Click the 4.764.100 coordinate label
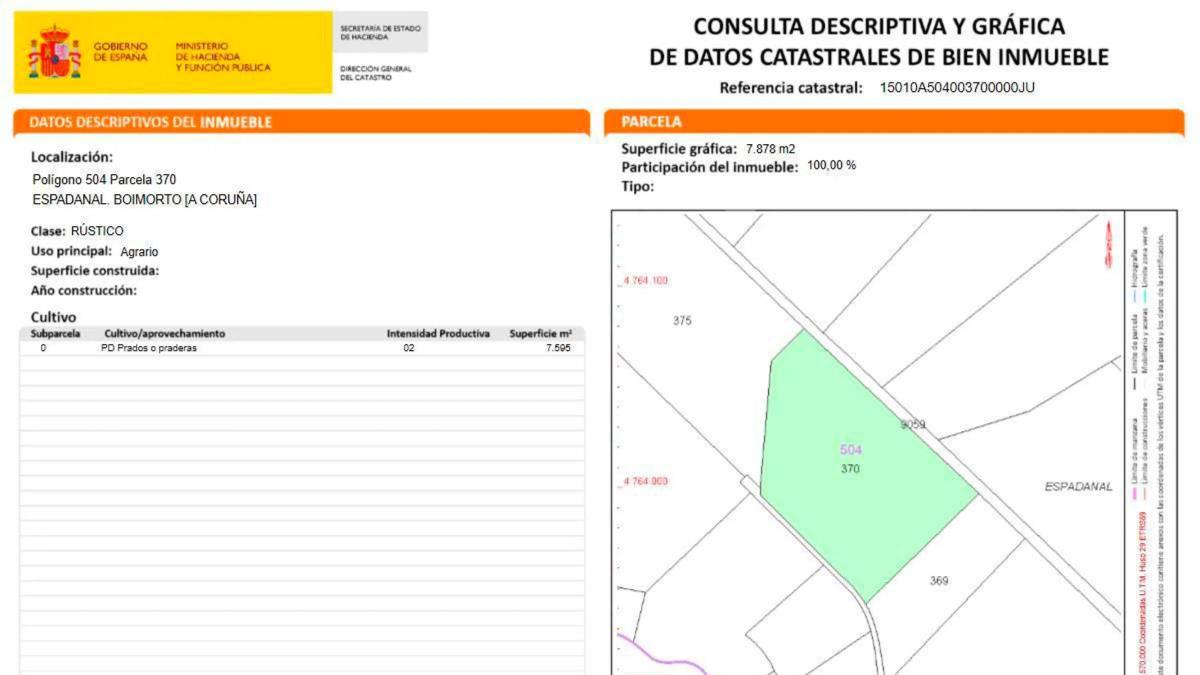Viewport: 1200px width, 675px height. click(645, 281)
